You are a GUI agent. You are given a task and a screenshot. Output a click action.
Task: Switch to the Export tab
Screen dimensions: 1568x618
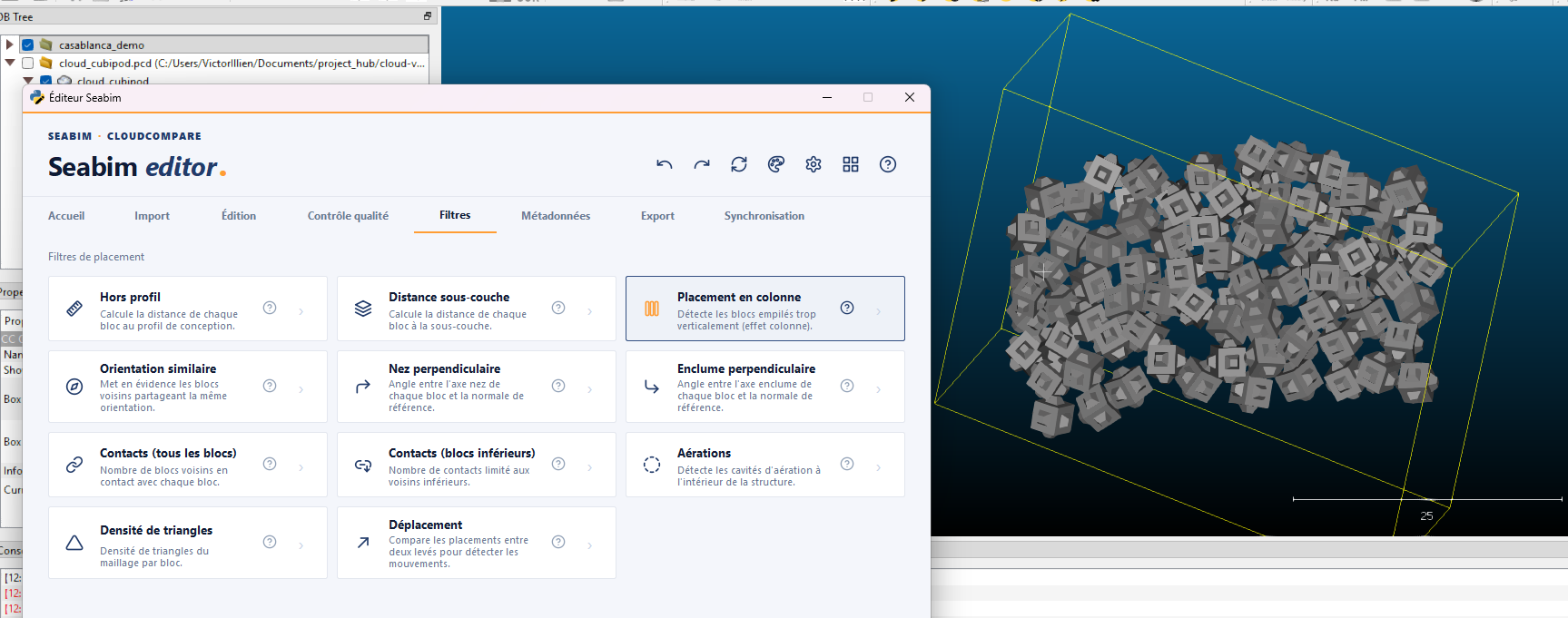coord(657,216)
